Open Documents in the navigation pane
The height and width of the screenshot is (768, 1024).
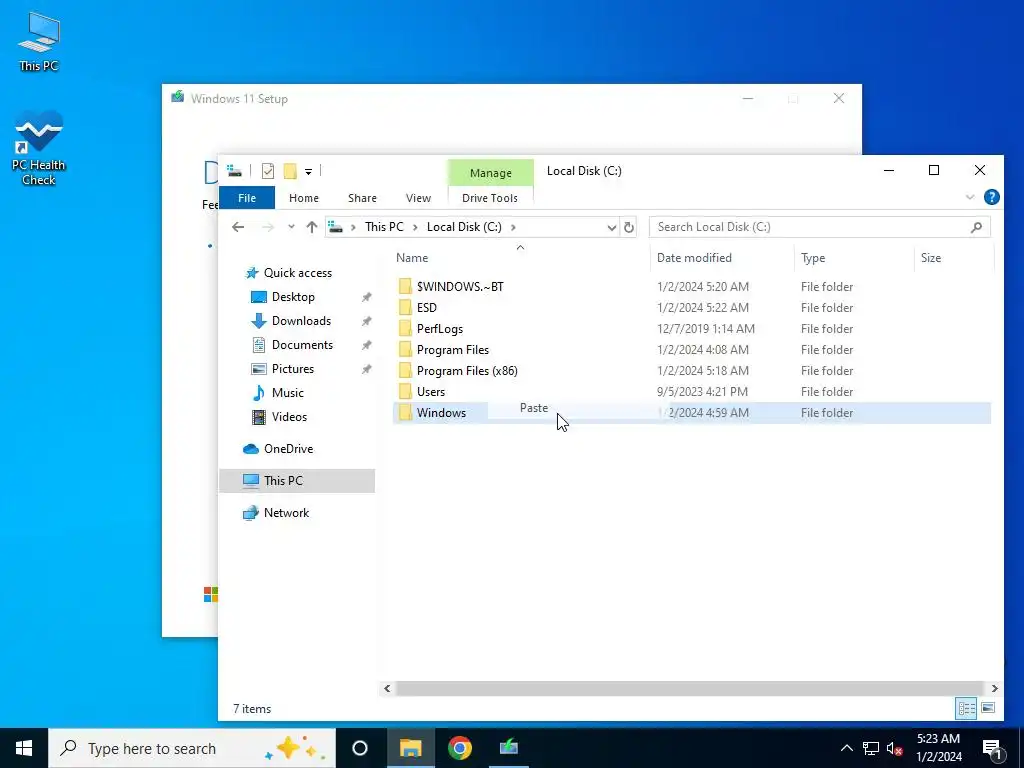[x=302, y=345]
